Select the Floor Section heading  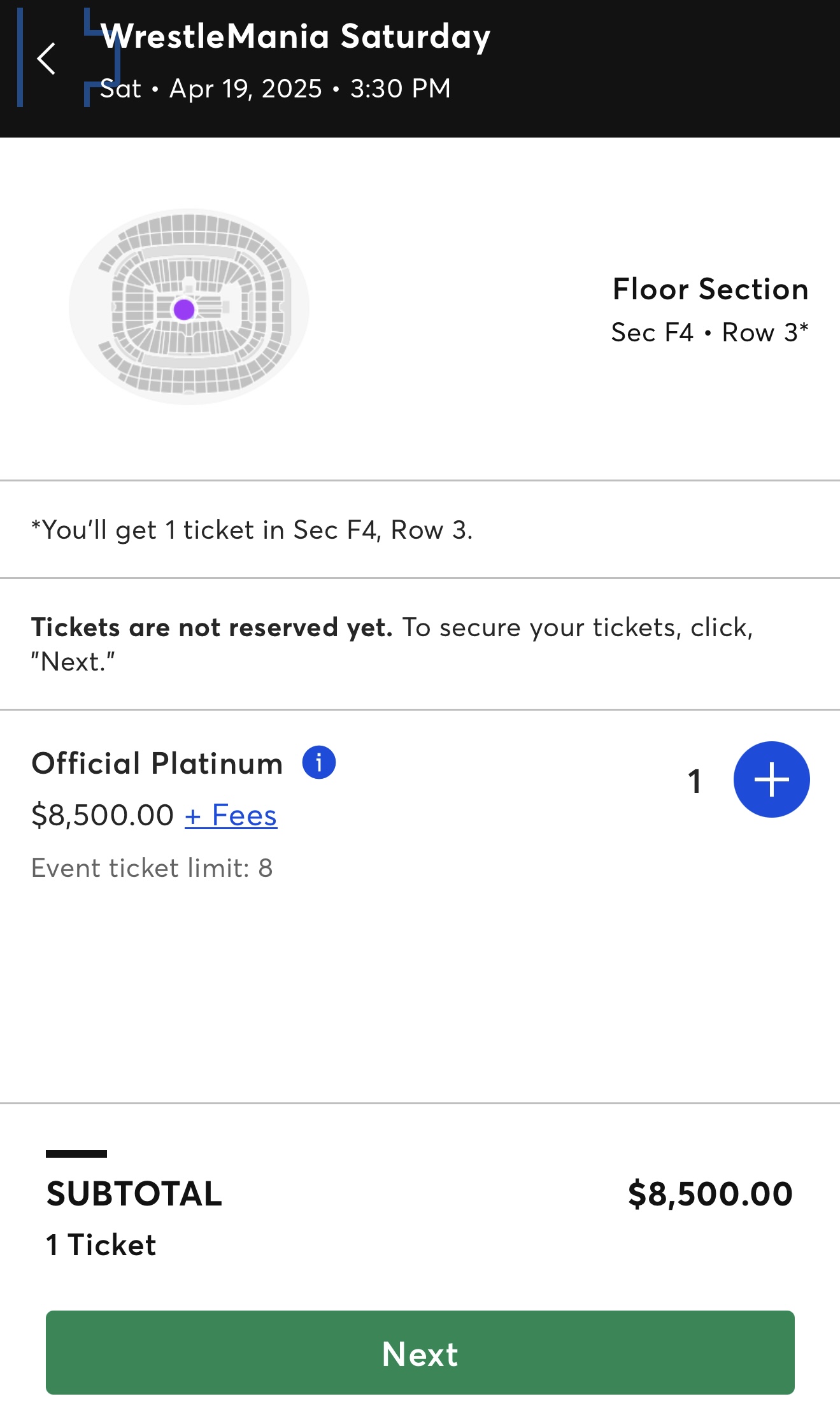(x=710, y=289)
